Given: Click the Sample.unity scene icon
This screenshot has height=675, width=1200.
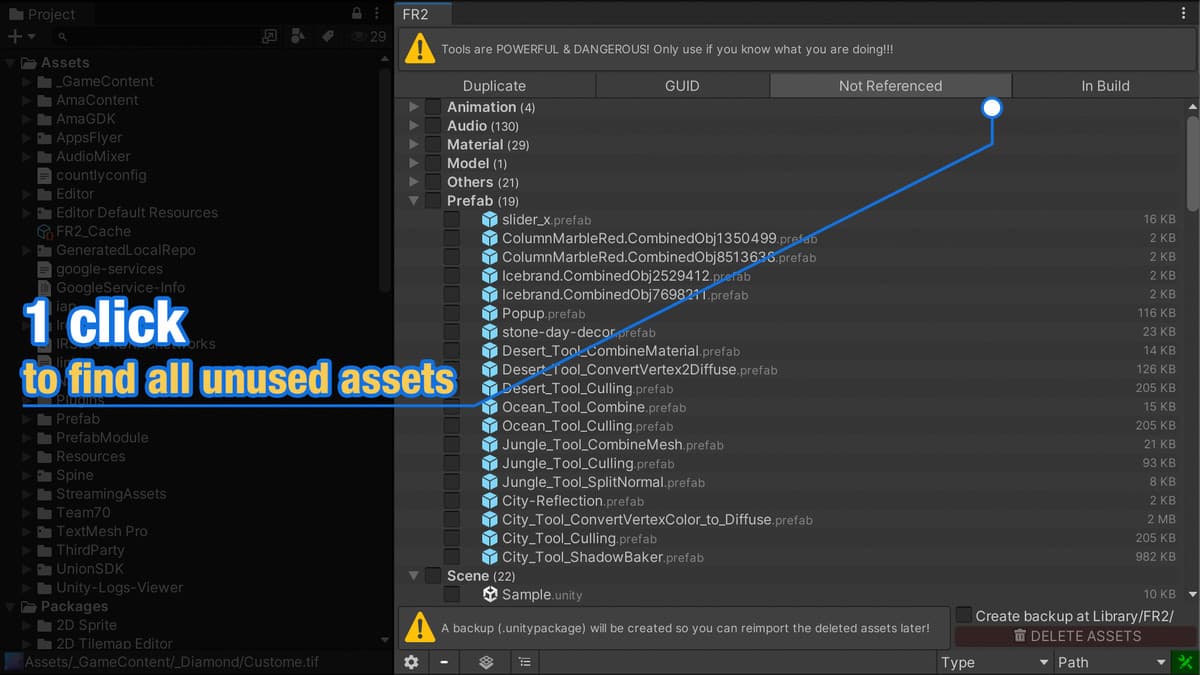Looking at the screenshot, I should [x=490, y=594].
